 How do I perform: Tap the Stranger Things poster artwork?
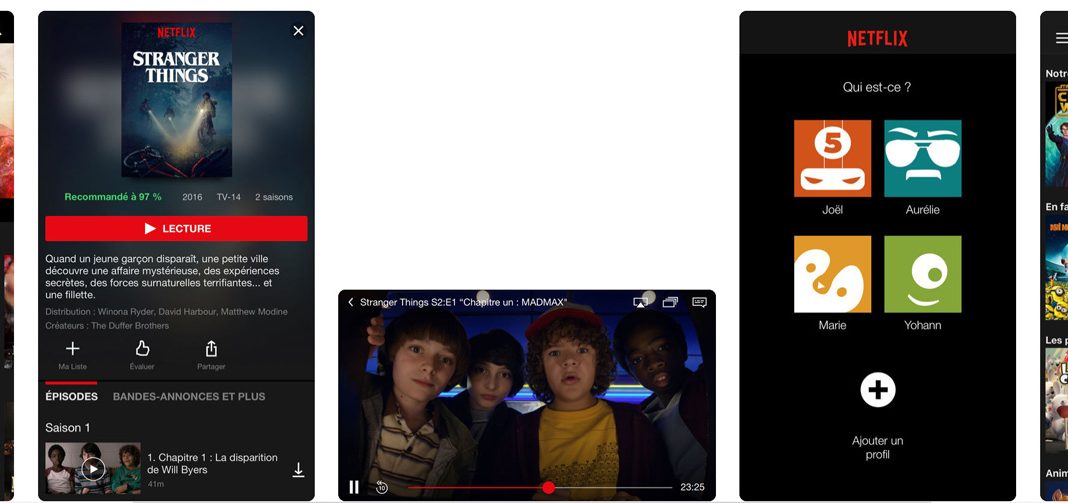point(177,100)
